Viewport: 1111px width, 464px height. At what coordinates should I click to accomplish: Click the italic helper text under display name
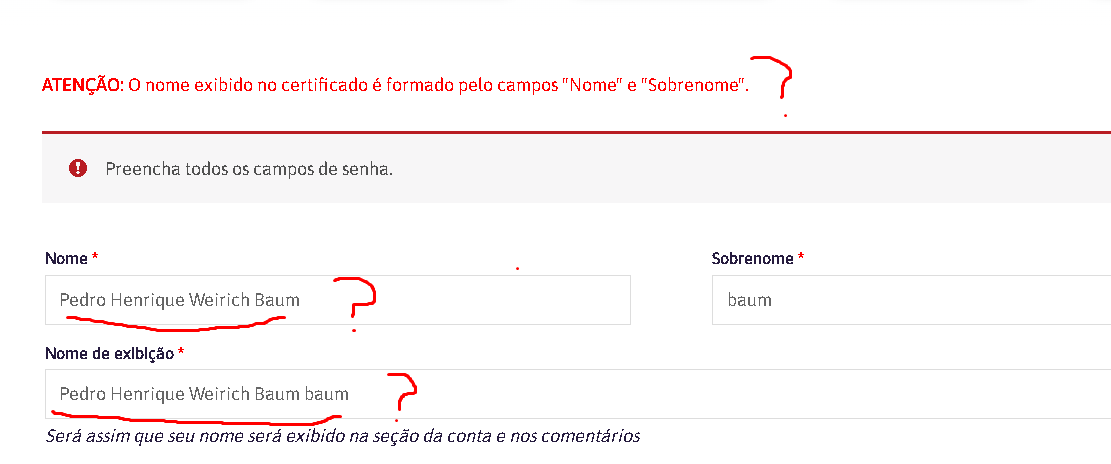point(343,436)
